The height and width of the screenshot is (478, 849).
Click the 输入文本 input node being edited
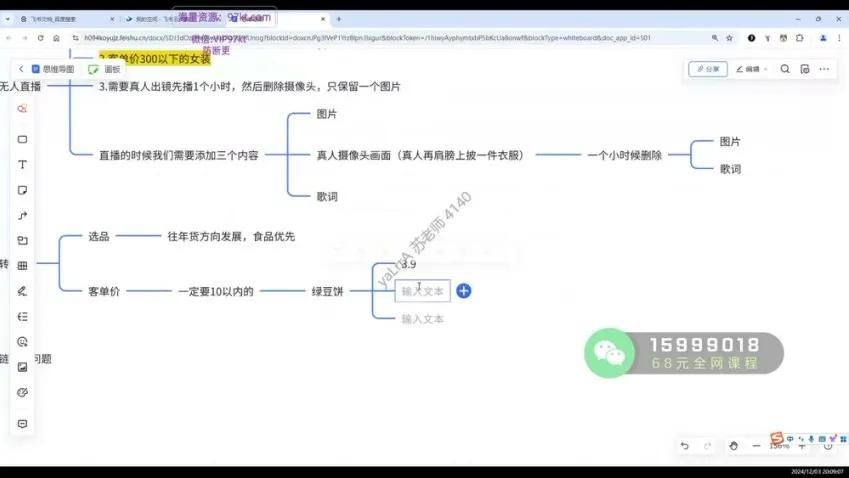[422, 291]
